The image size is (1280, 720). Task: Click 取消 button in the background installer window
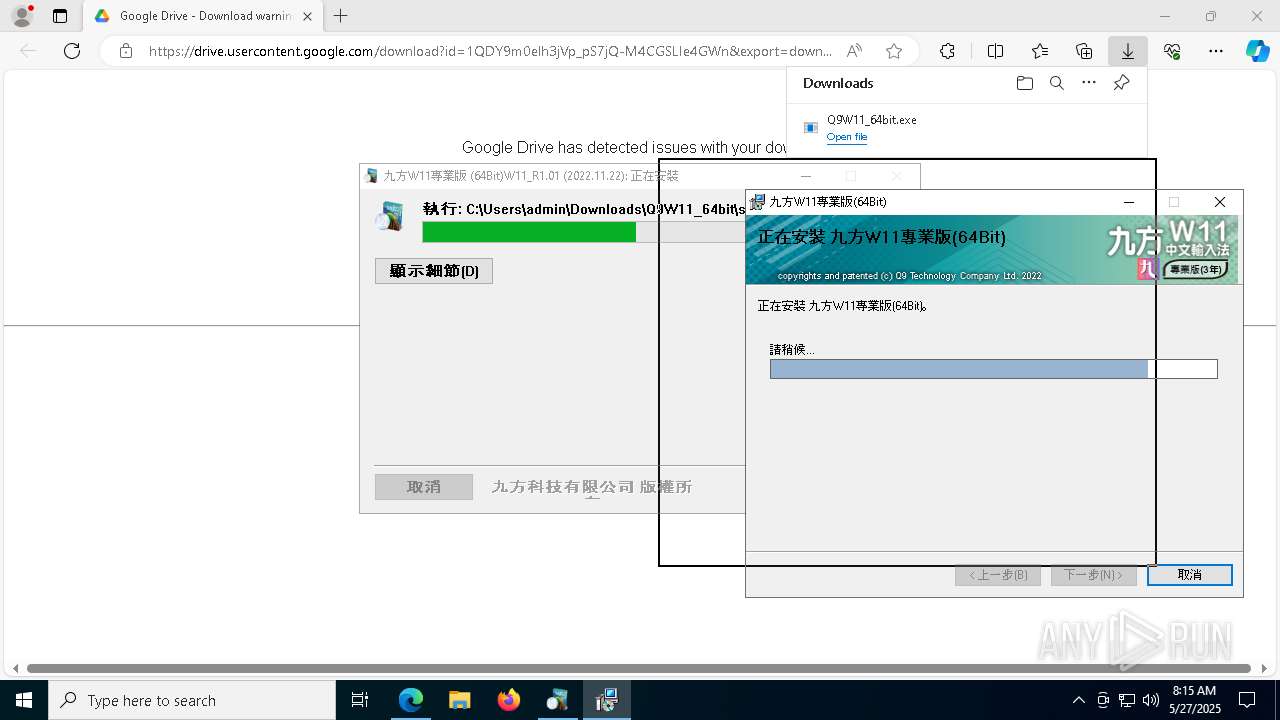[x=424, y=487]
